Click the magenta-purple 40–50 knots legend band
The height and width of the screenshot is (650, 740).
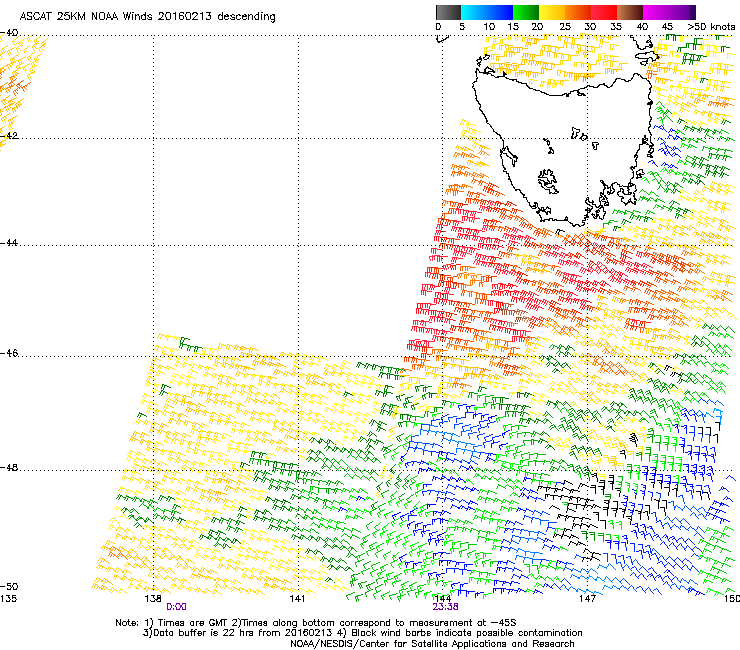pos(669,12)
